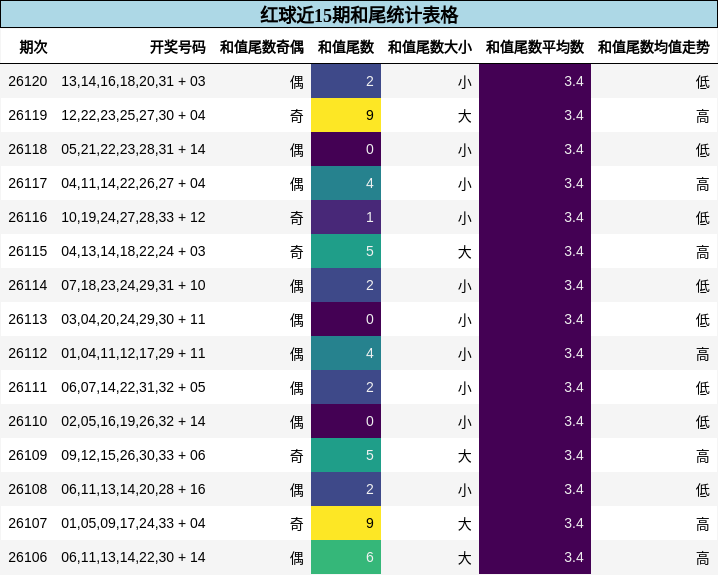The image size is (718, 575).
Task: Click draw numbers 09,12,15,26,30,33 + 06
Action: point(133,455)
